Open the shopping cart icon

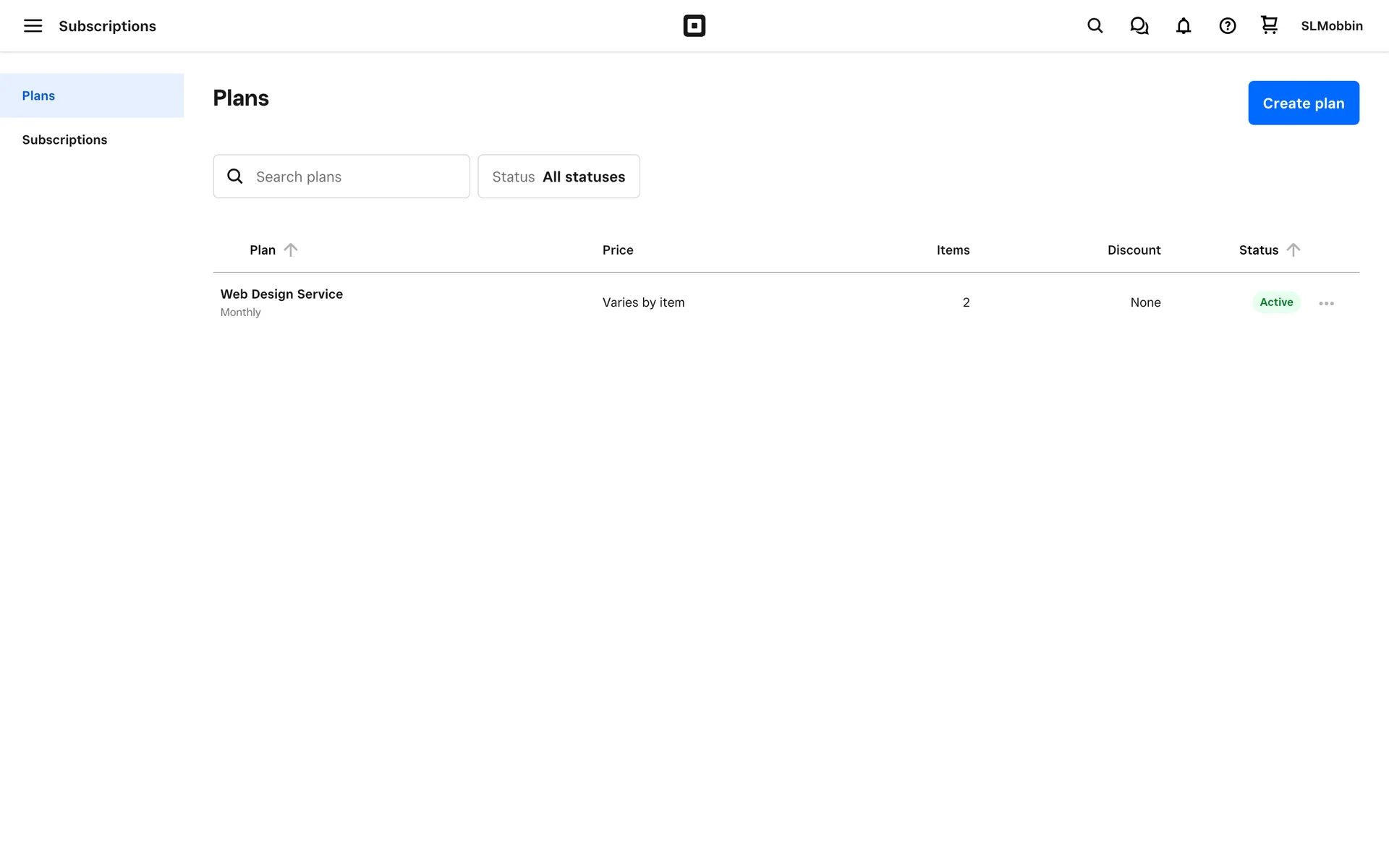tap(1269, 25)
